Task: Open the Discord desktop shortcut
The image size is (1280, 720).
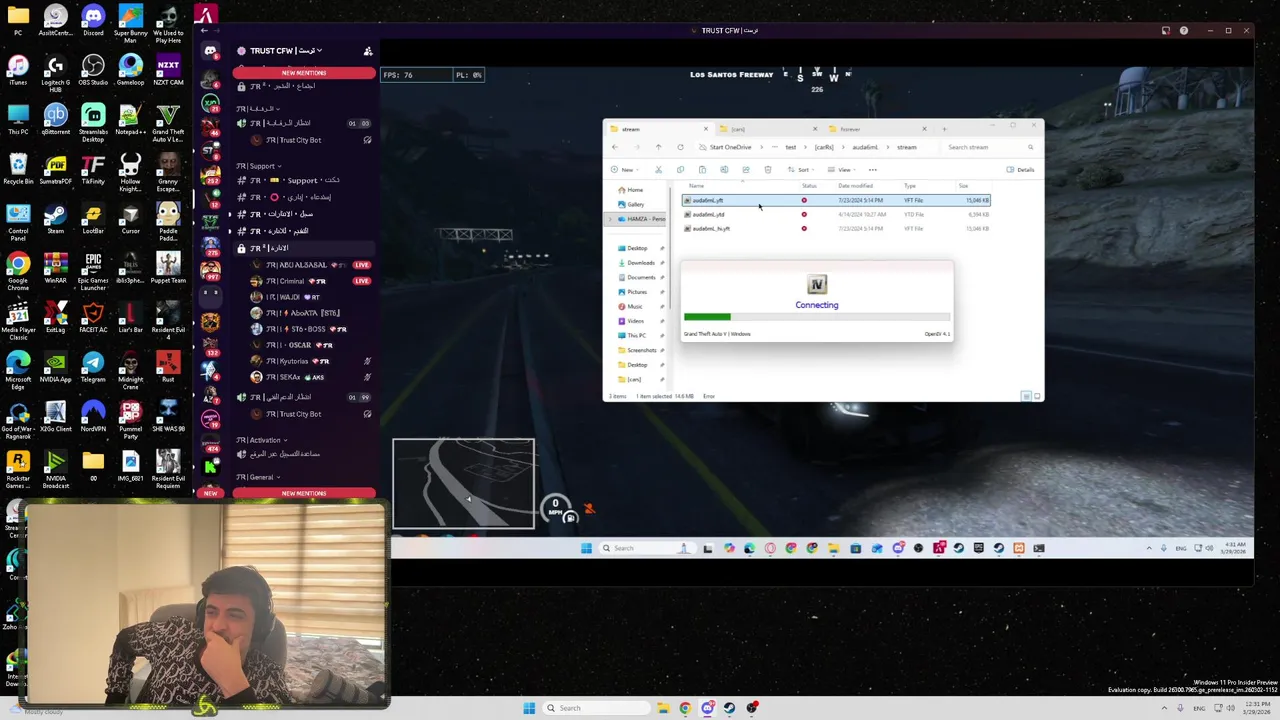Action: point(93,20)
